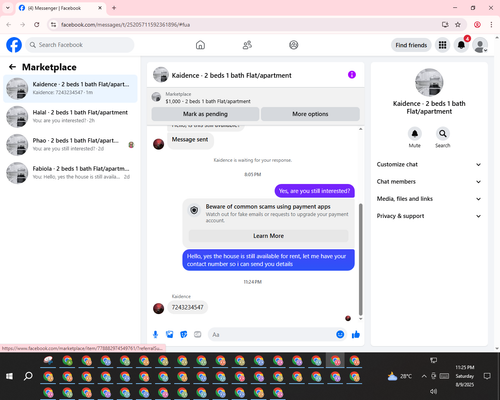
Task: Open Windows notification center icon
Action: coord(487,376)
